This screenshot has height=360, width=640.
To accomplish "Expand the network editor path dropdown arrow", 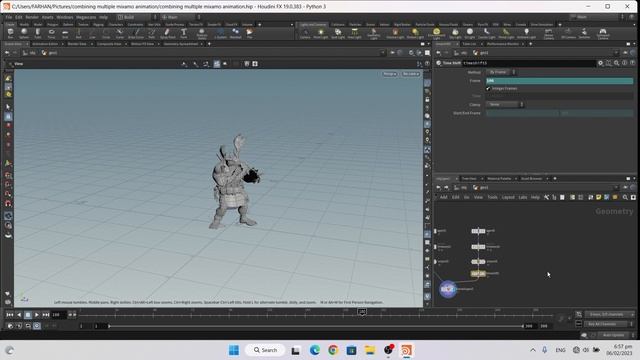I will pos(616,188).
